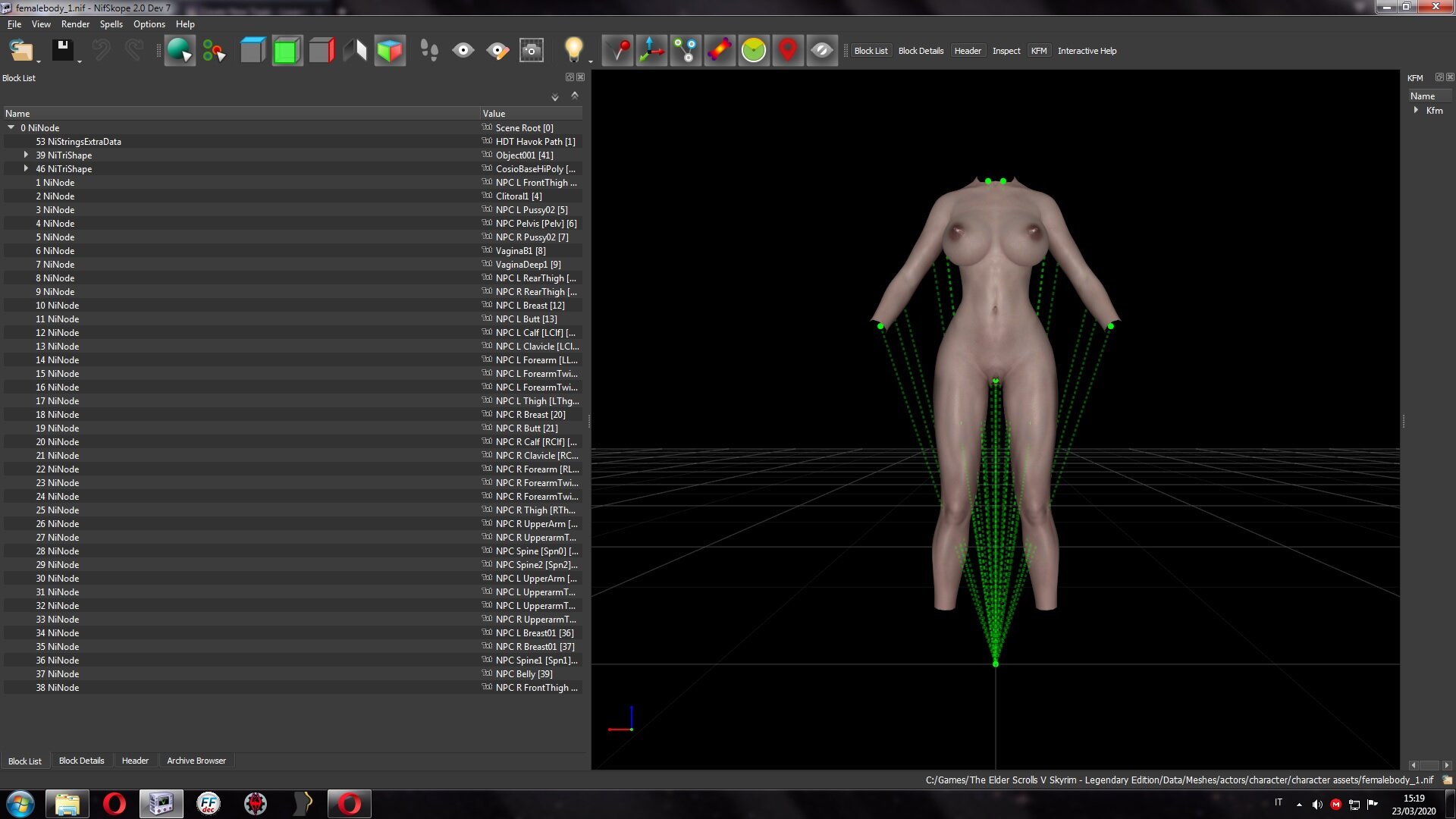Screen dimensions: 1456x819
Task: Toggle the Show Markers red pin icon
Action: [788, 51]
